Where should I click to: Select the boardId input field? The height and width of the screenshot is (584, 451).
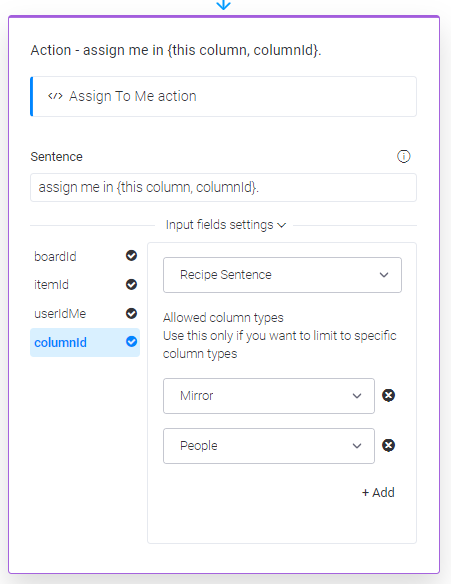(x=85, y=256)
